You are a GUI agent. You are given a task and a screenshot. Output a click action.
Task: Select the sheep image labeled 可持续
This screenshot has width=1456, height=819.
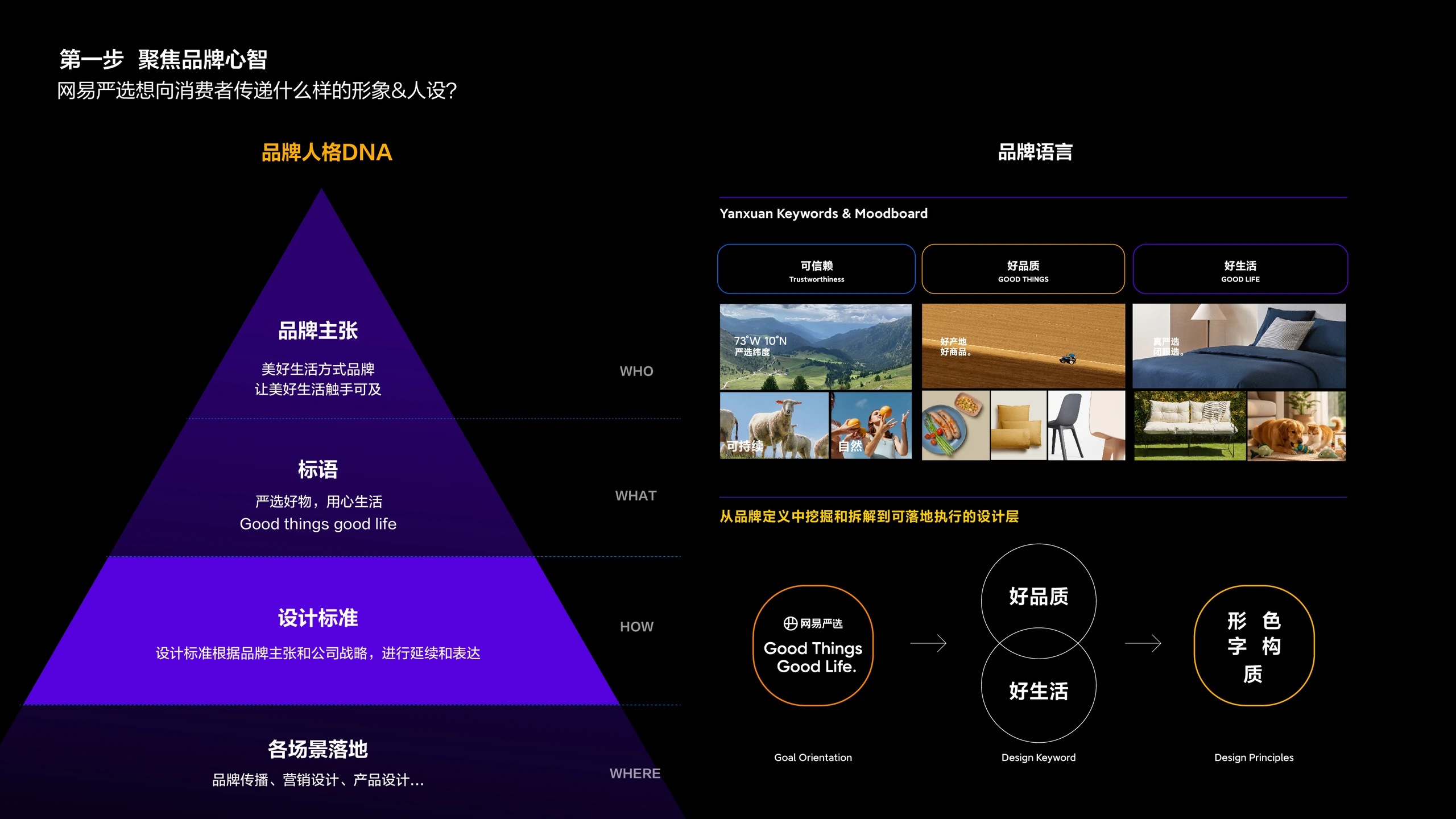[774, 425]
